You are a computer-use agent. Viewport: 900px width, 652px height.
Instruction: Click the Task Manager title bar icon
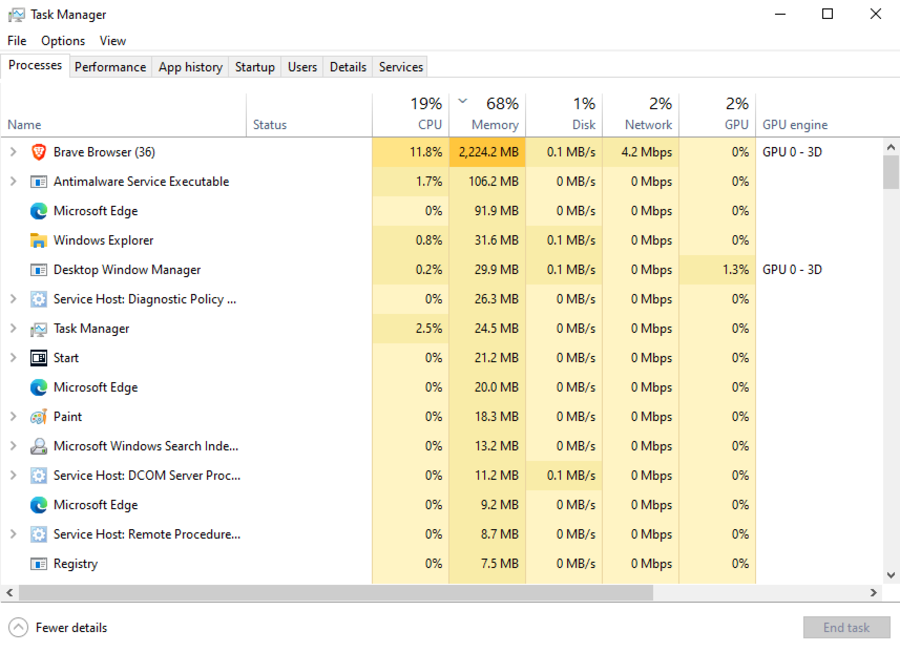[x=17, y=14]
